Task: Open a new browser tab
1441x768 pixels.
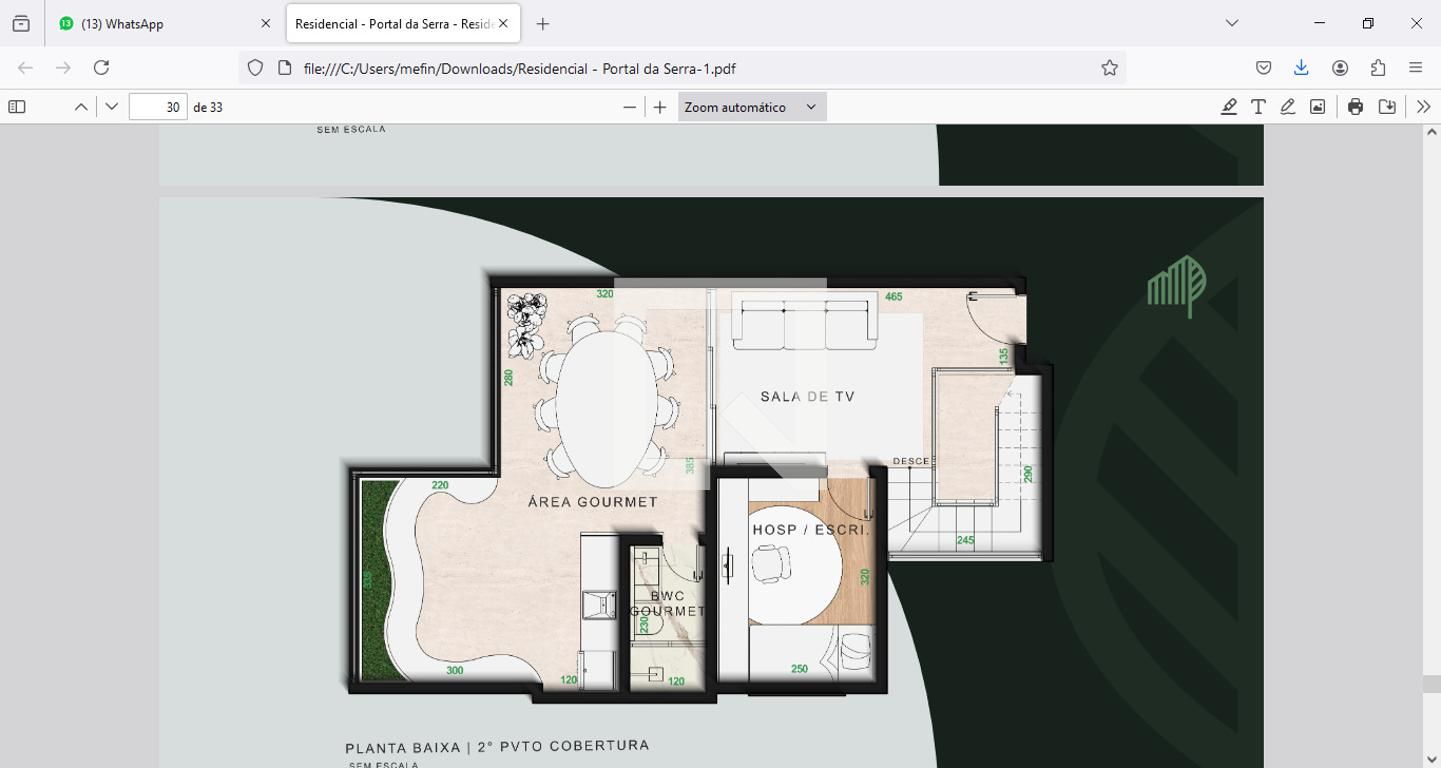Action: (x=542, y=23)
